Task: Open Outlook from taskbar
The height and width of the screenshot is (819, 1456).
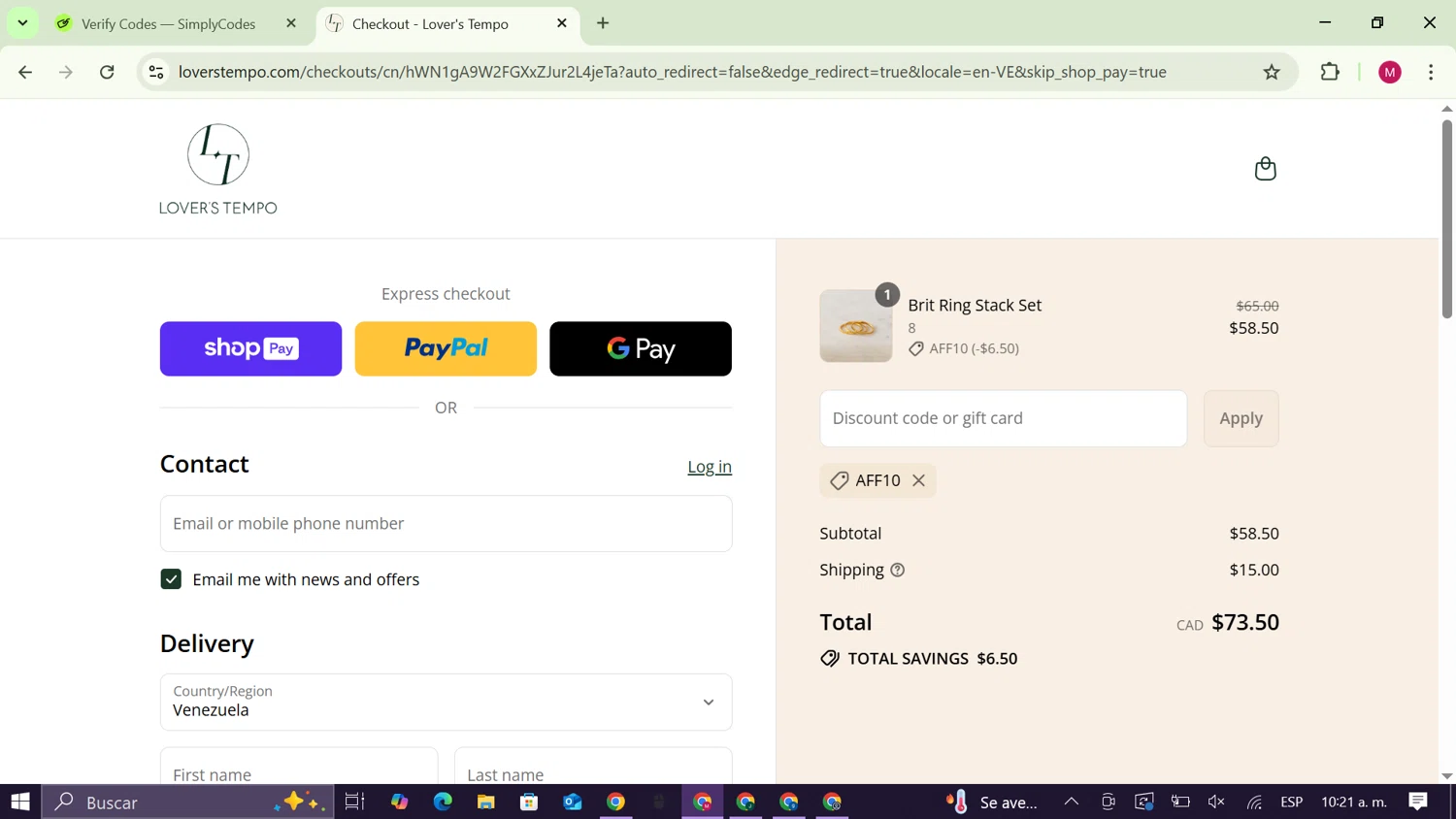Action: pyautogui.click(x=573, y=802)
